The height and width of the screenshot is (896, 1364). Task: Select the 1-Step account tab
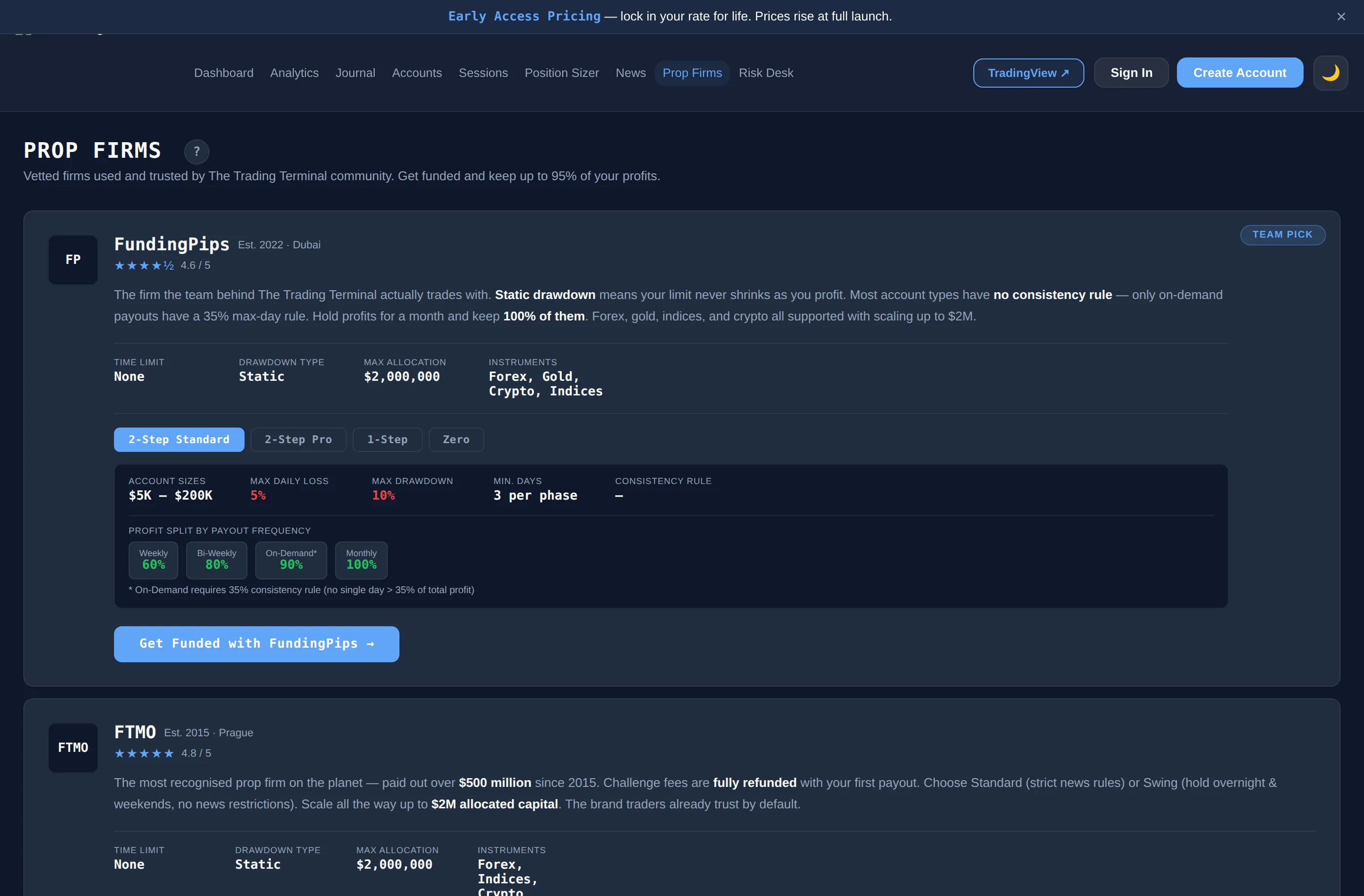point(387,439)
